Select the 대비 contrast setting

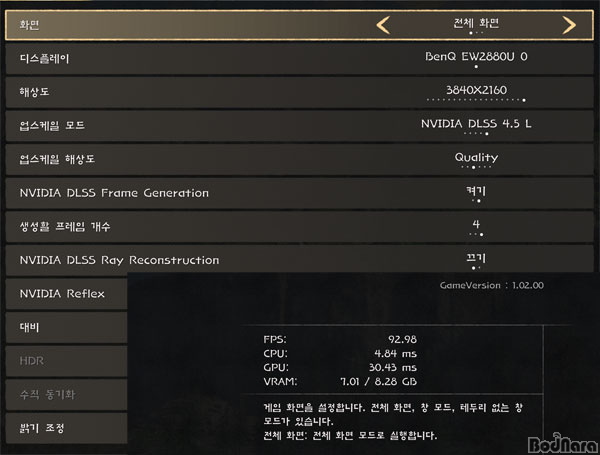pos(30,327)
